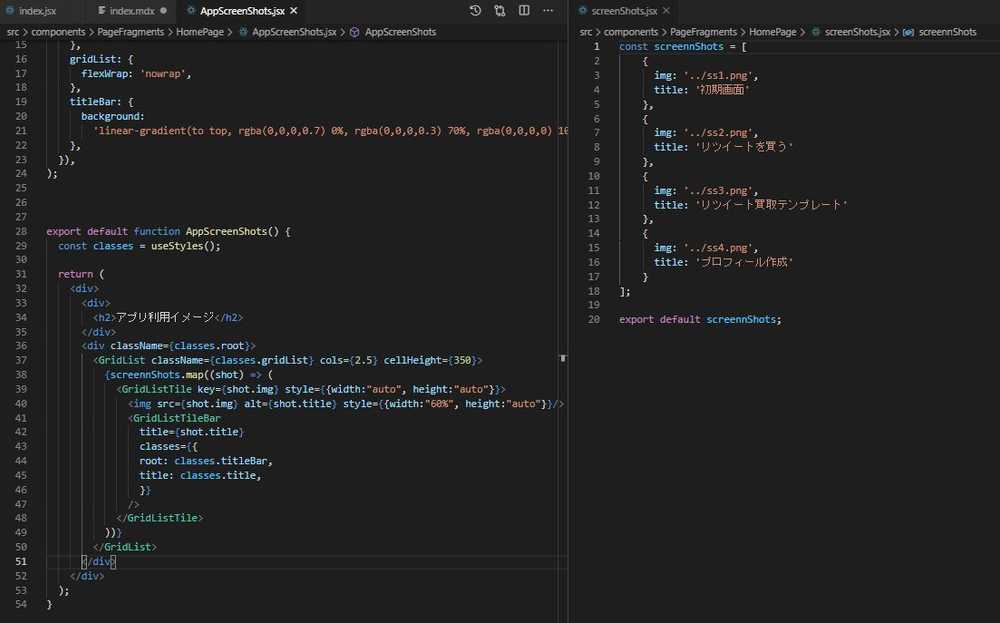Open the PageFragments breadcrumb in left editor
The width and height of the screenshot is (1000, 623).
tap(131, 32)
